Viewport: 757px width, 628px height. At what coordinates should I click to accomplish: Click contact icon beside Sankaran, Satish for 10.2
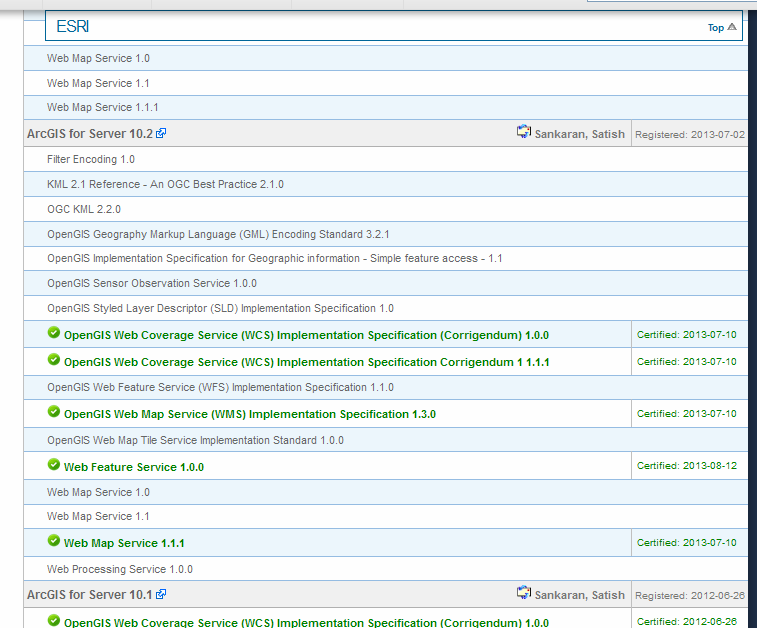[524, 131]
